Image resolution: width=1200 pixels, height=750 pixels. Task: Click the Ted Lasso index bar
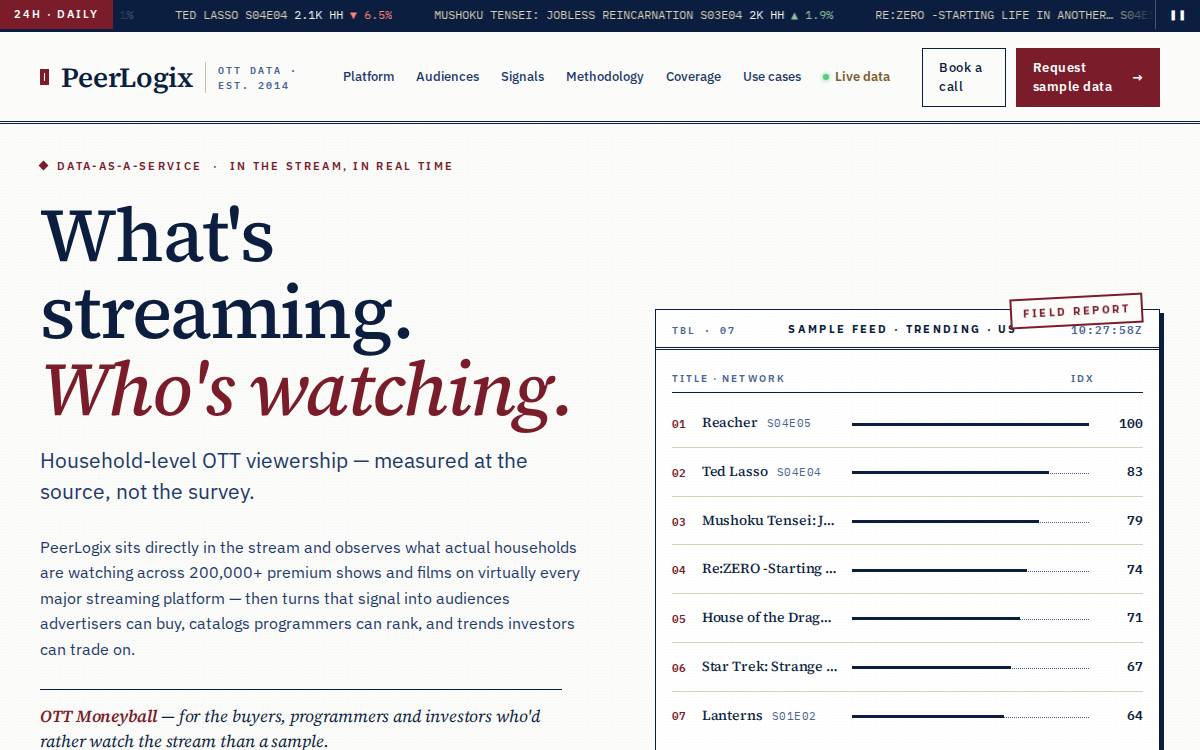point(970,473)
